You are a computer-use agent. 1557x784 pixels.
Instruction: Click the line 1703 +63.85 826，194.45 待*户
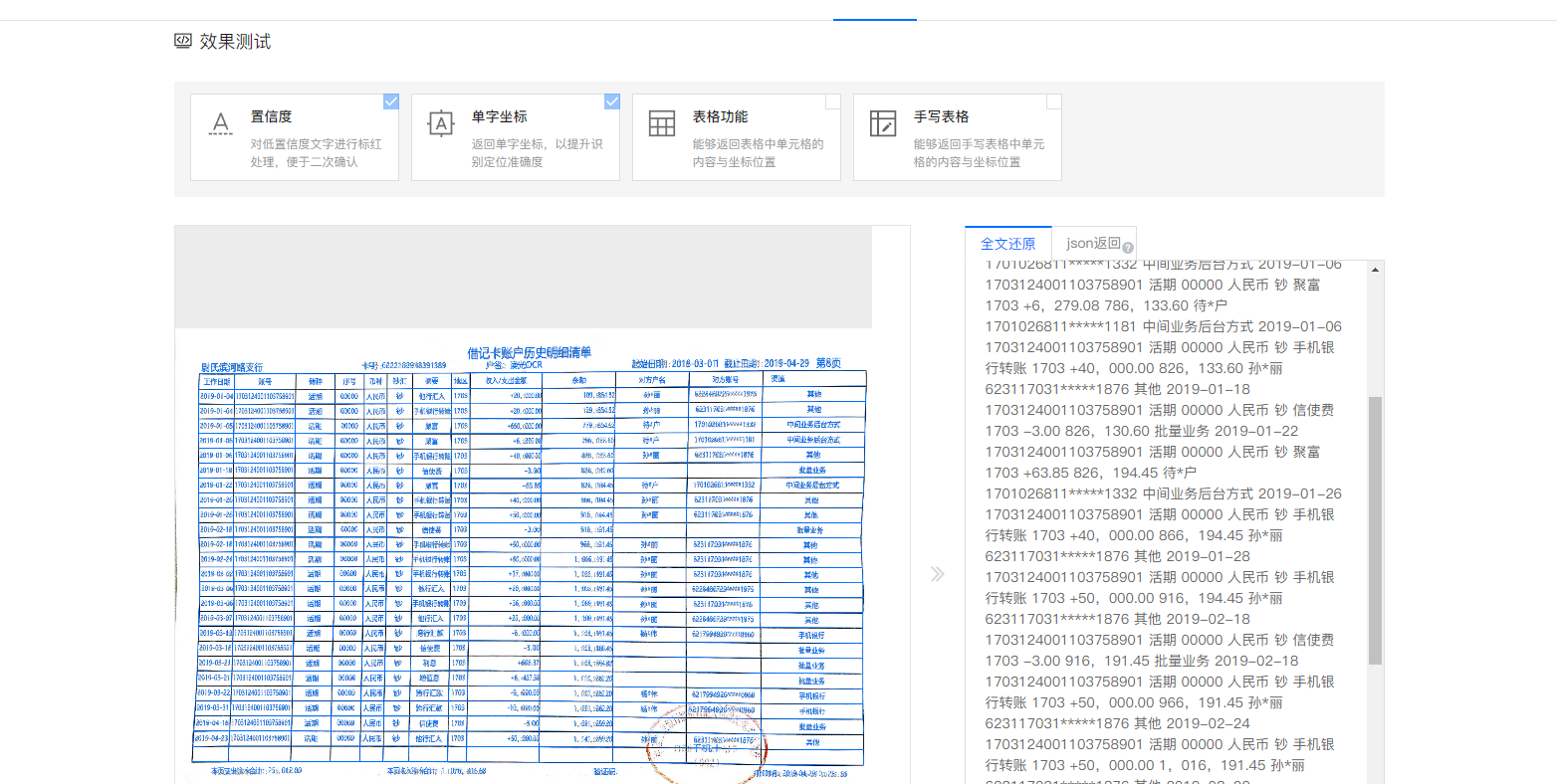click(x=1091, y=473)
